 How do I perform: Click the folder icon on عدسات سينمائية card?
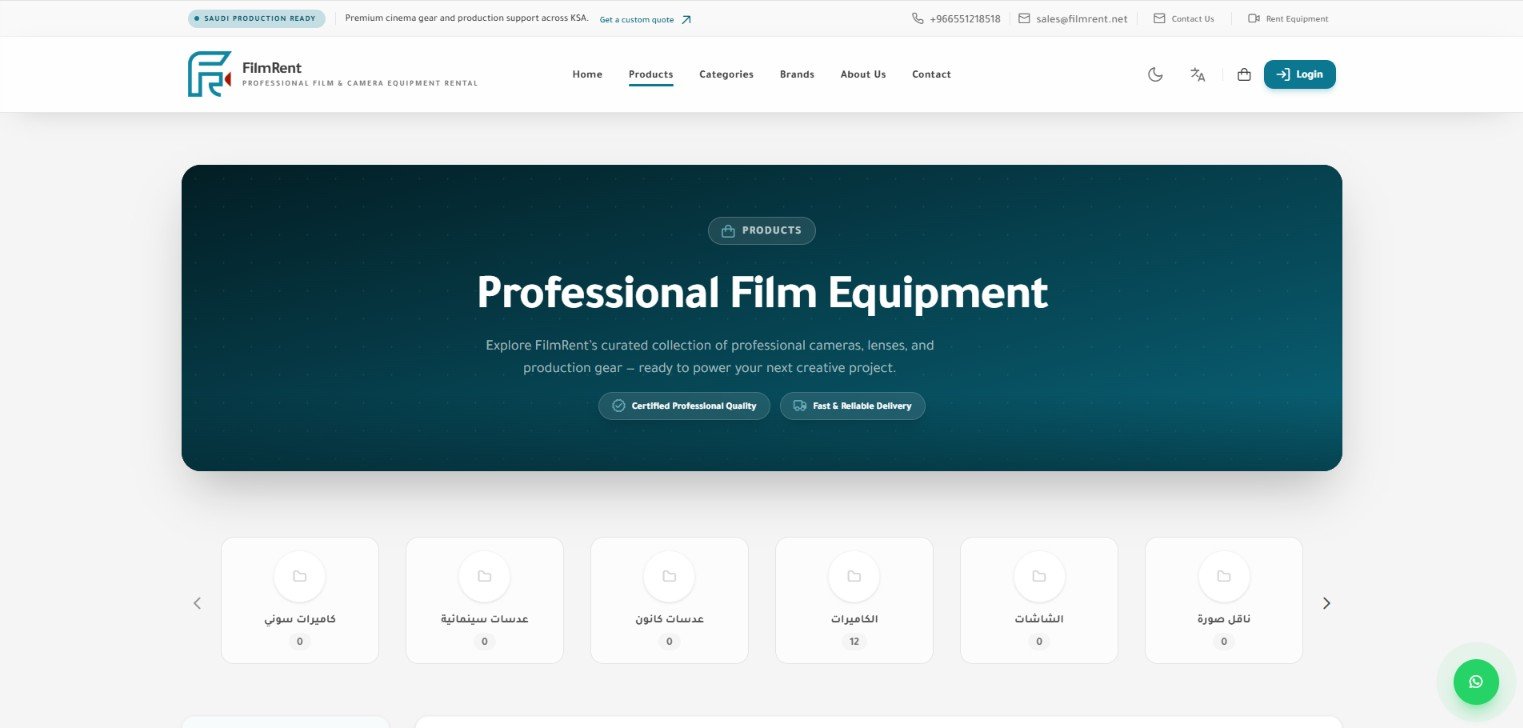(x=484, y=576)
